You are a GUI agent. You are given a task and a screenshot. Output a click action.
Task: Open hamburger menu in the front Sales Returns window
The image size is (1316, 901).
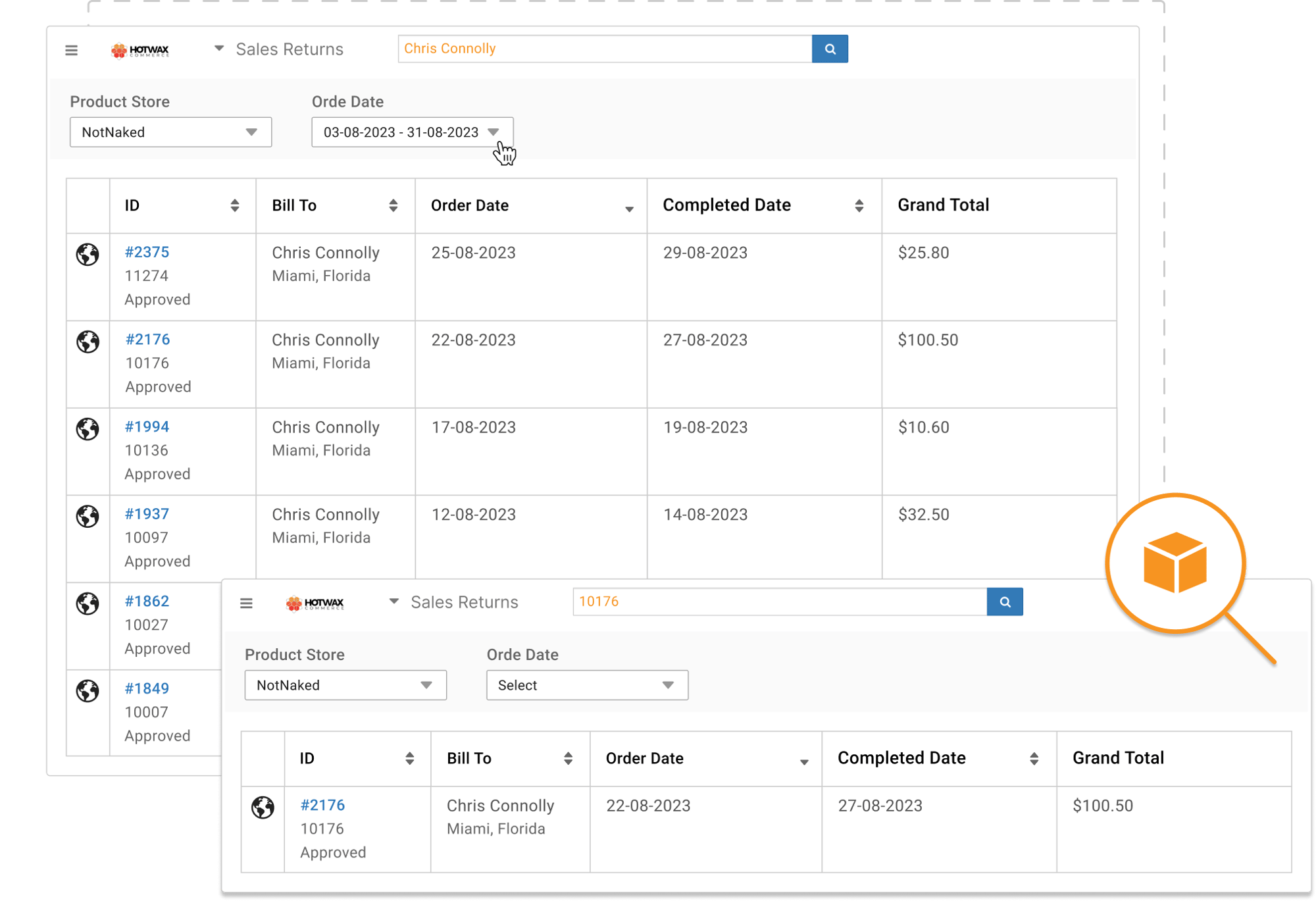coord(247,603)
